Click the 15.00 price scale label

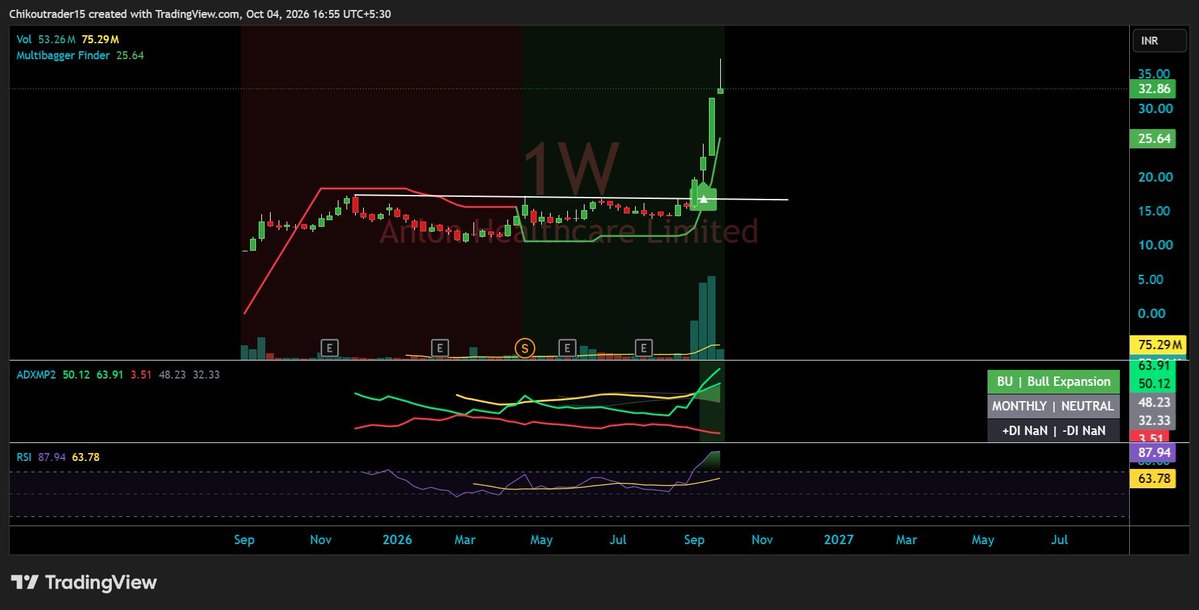pyautogui.click(x=1154, y=211)
